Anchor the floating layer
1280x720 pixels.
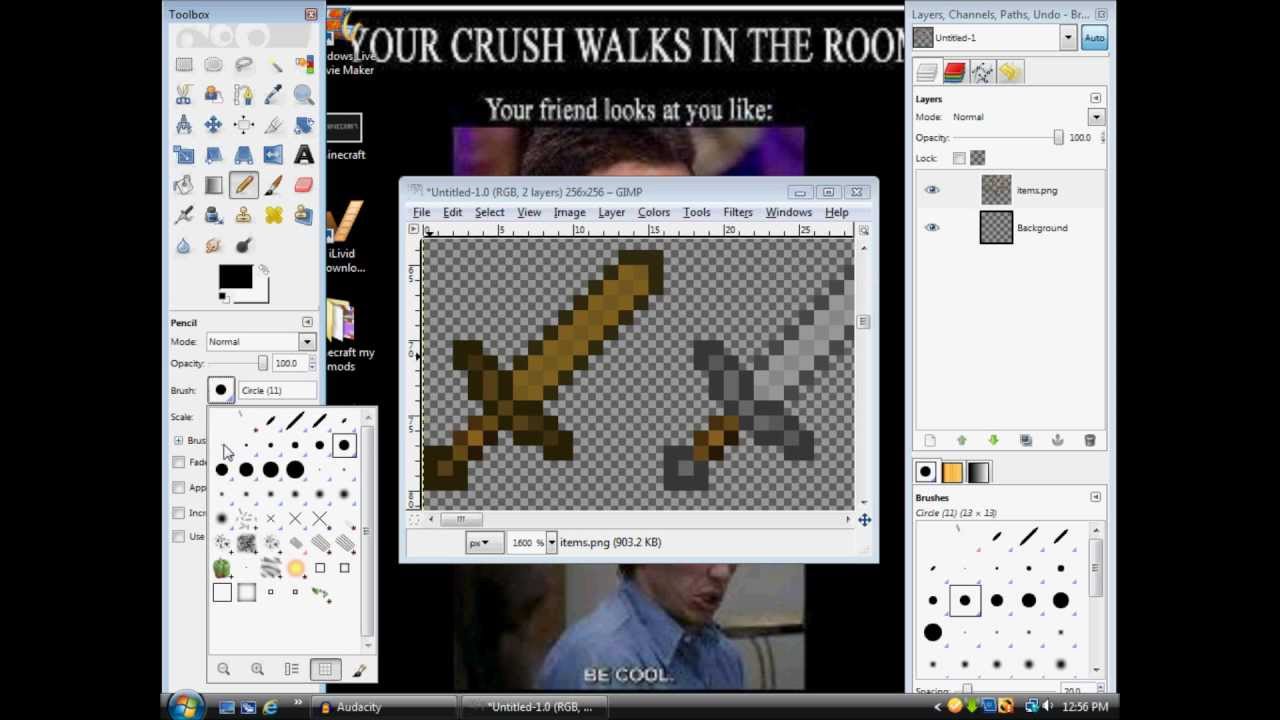(1057, 440)
